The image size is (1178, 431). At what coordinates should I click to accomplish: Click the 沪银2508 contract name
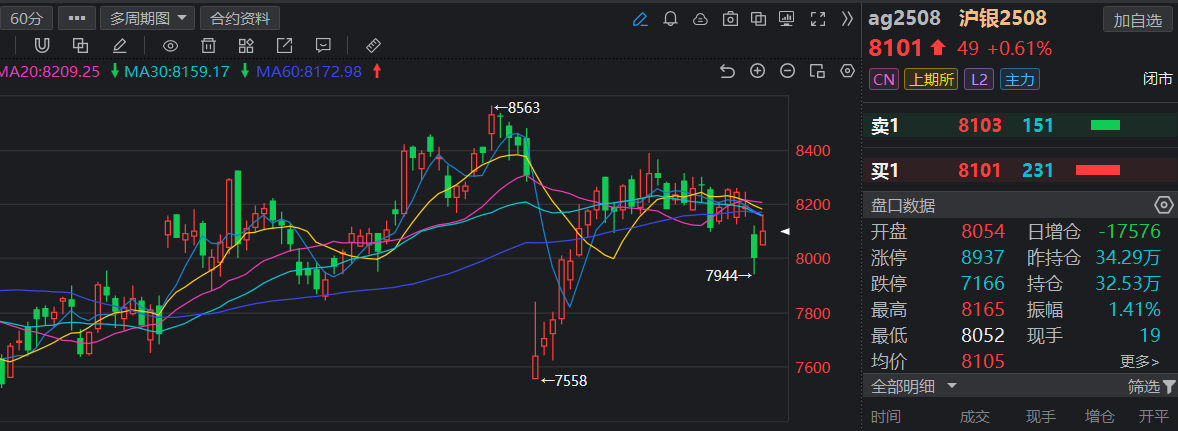point(1003,19)
